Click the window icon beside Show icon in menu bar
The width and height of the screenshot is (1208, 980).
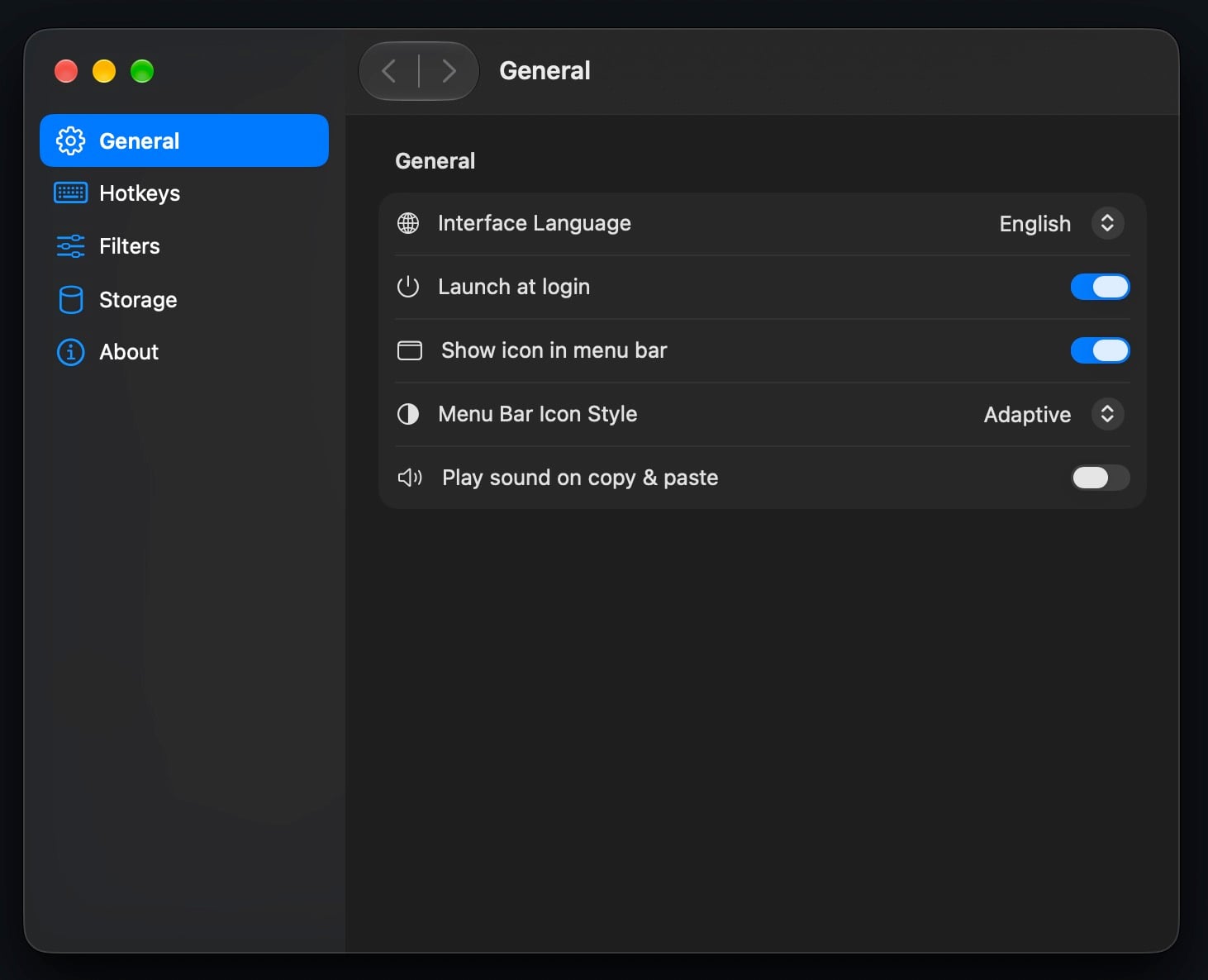pyautogui.click(x=410, y=350)
